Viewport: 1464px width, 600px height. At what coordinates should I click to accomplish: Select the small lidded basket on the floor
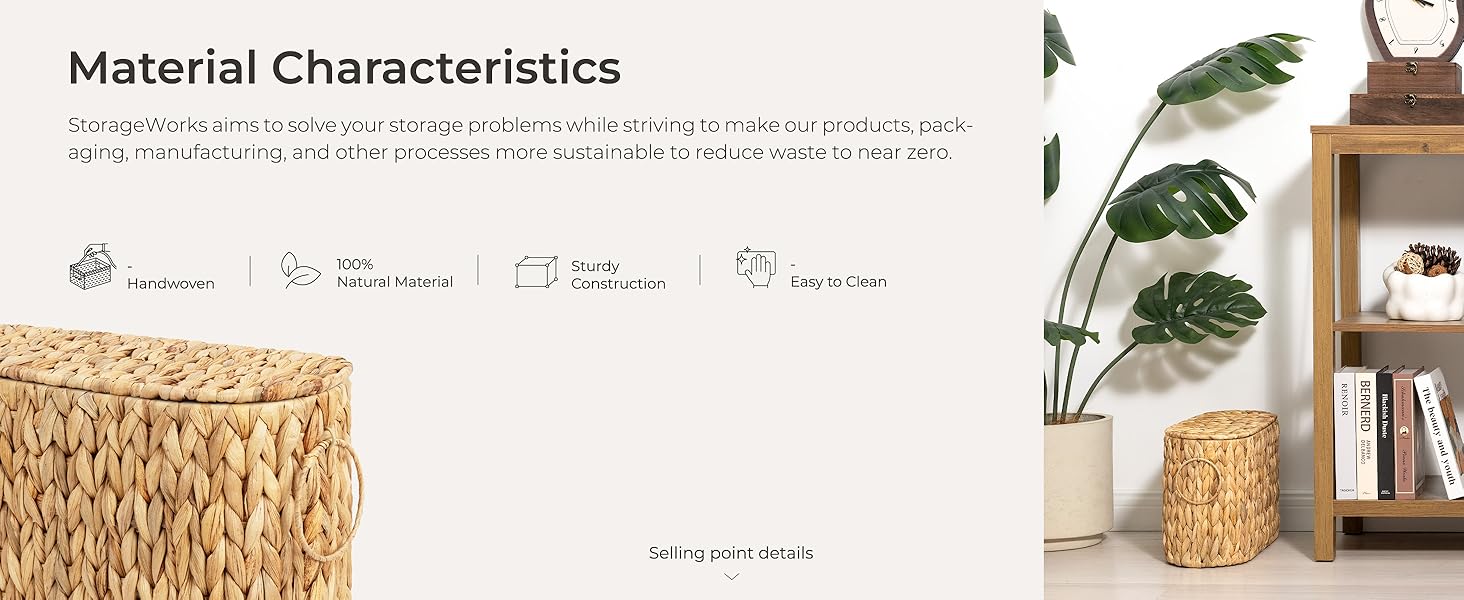tap(1221, 488)
